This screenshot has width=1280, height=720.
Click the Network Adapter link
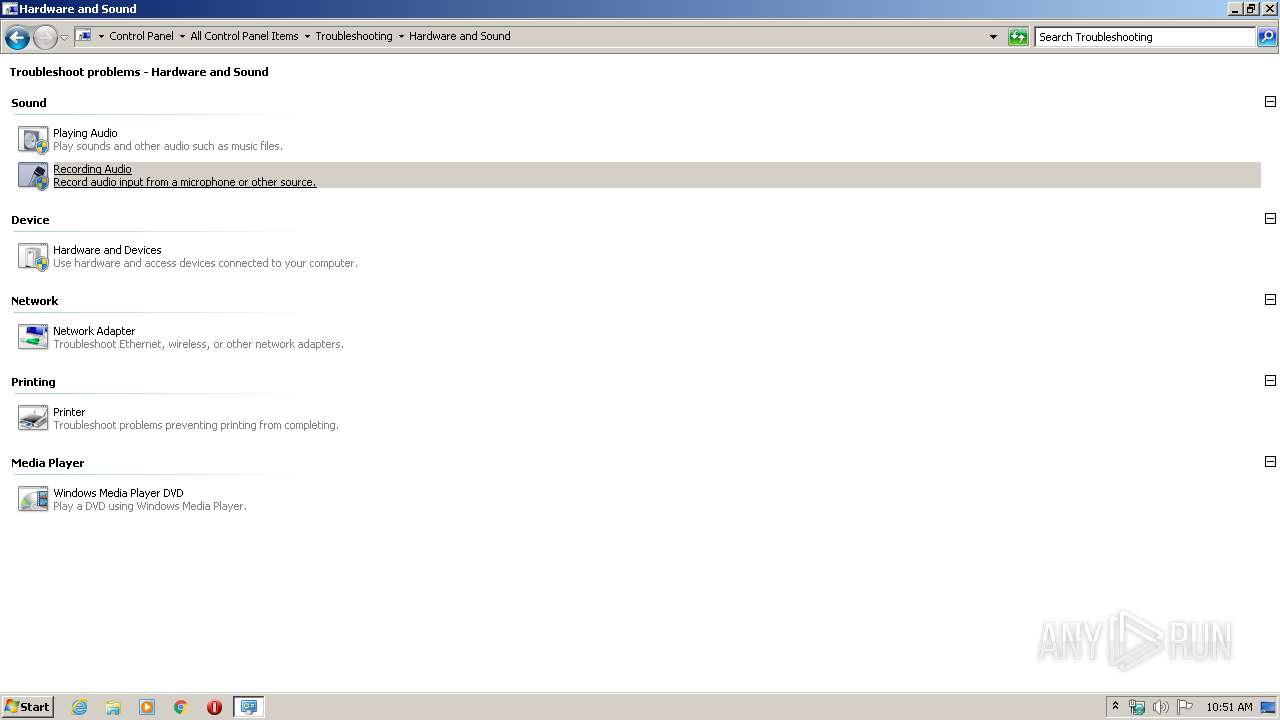[x=94, y=331]
